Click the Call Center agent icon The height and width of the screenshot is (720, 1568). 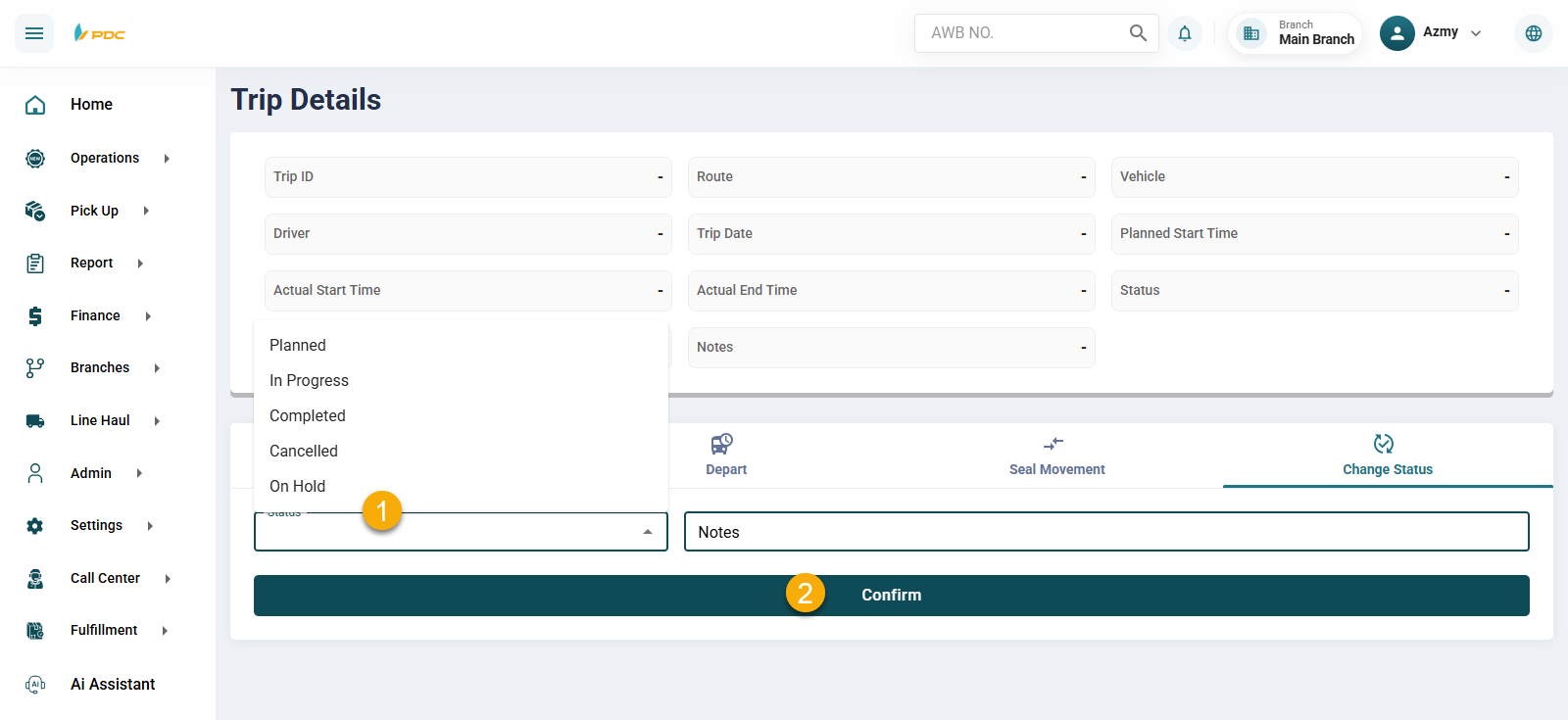tap(35, 579)
